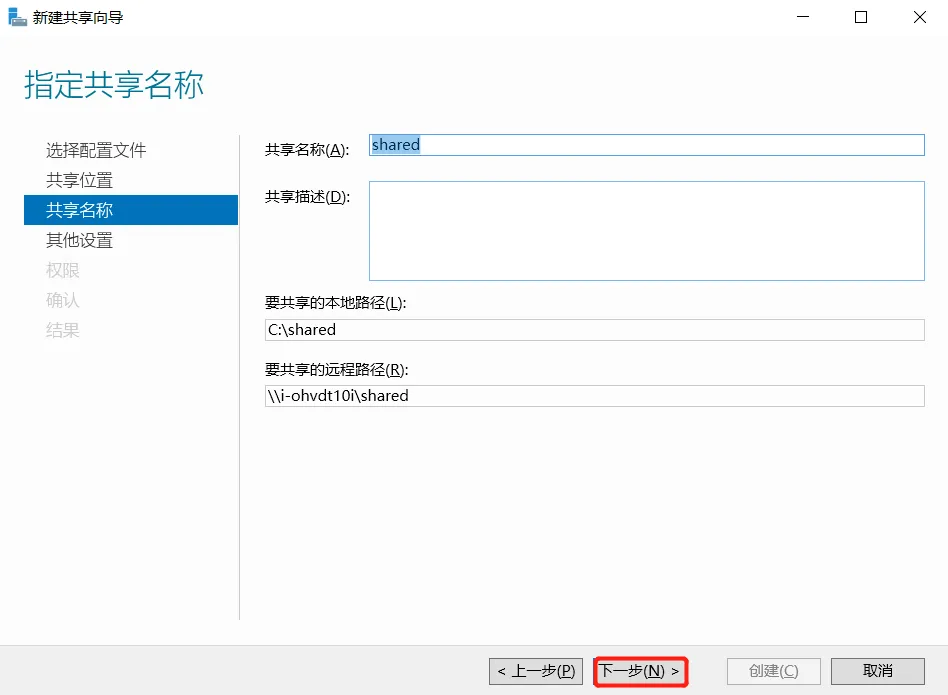The height and width of the screenshot is (695, 948).
Task: Click the 指定共享名称 page heading
Action: point(114,86)
